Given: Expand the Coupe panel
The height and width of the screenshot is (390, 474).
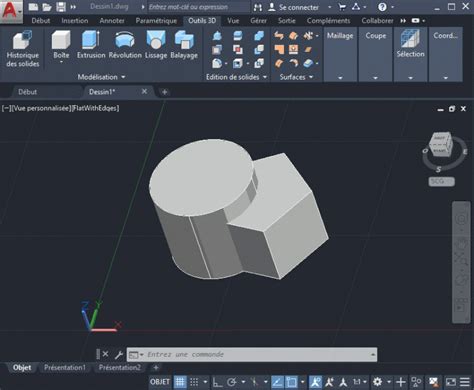Looking at the screenshot, I should (x=375, y=78).
